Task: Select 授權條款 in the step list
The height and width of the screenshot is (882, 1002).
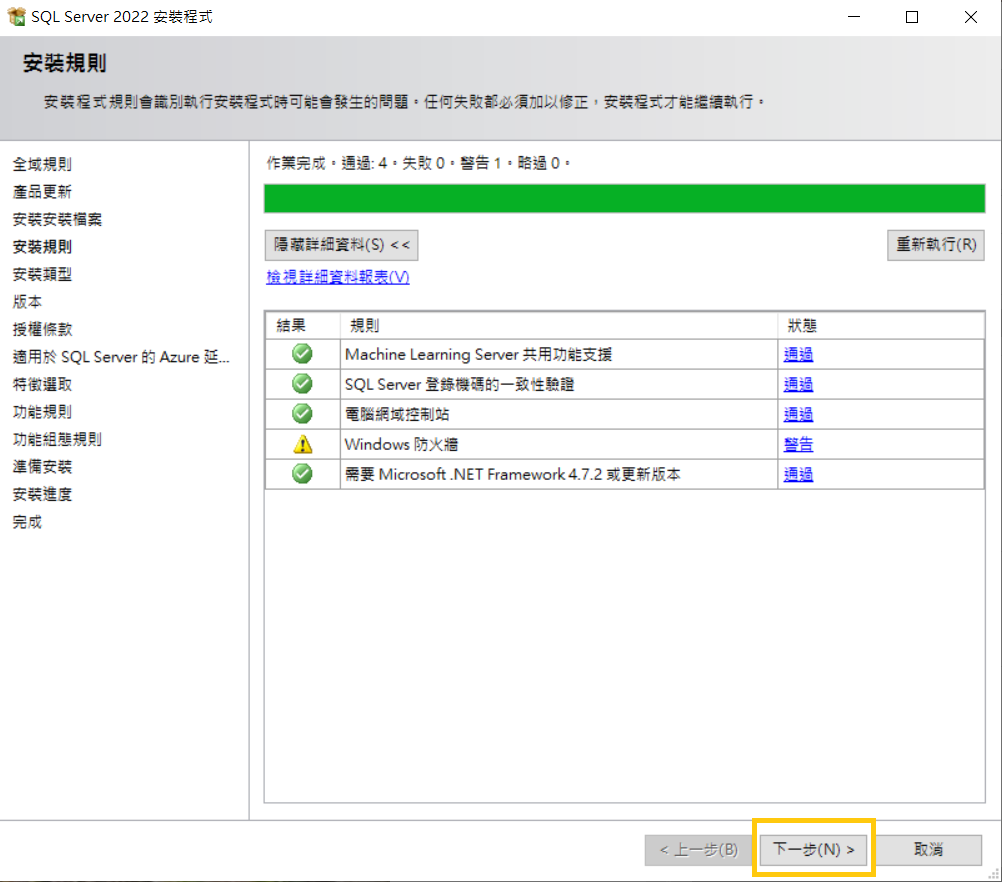Action: click(42, 329)
